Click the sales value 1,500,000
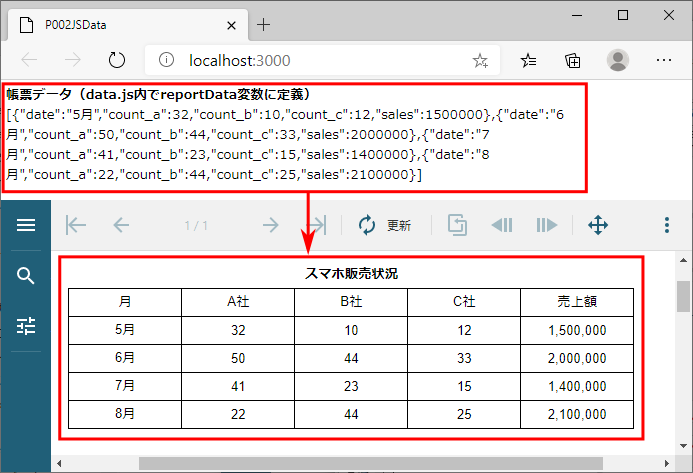The width and height of the screenshot is (693, 473). pos(577,330)
